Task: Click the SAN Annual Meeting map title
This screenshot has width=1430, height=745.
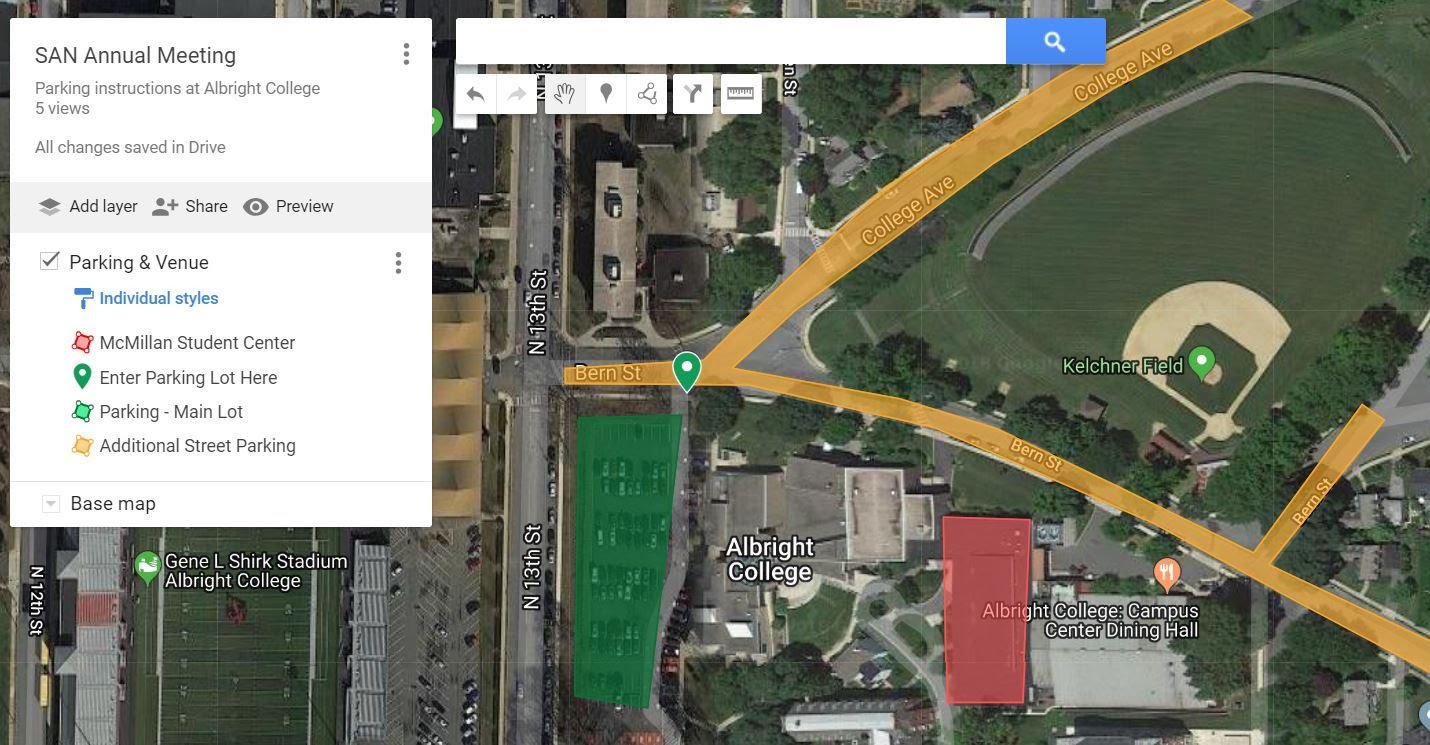Action: pos(135,56)
